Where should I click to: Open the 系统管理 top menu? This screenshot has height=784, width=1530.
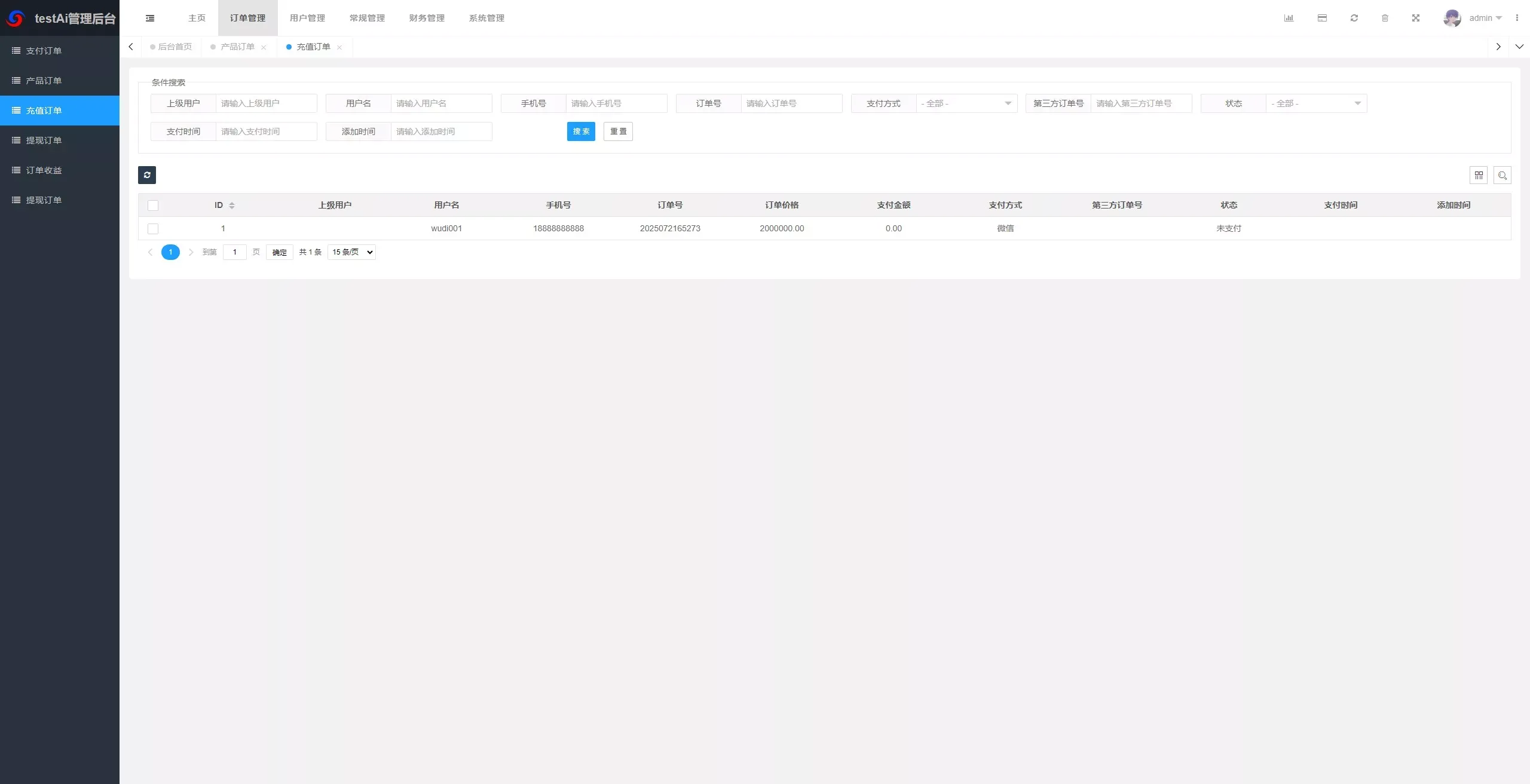486,18
